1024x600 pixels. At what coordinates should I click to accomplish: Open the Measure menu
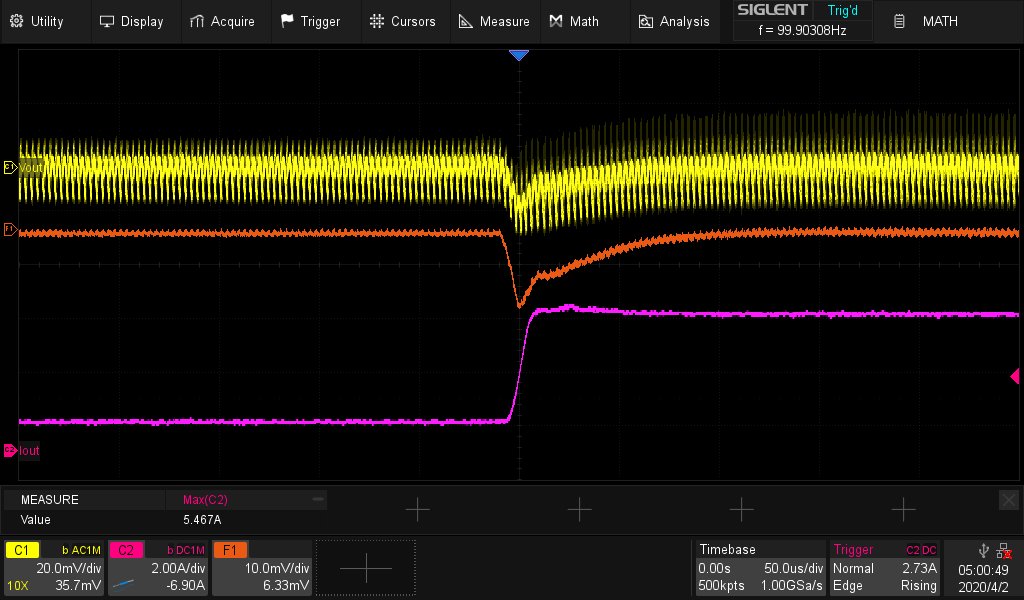494,21
